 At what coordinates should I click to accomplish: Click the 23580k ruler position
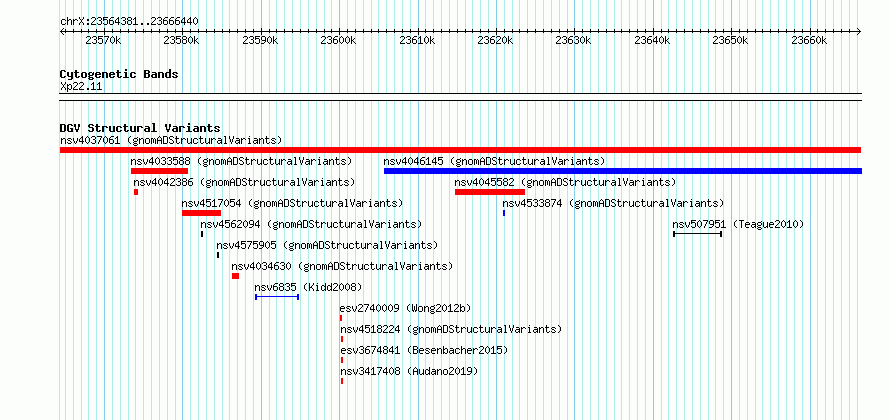[182, 40]
